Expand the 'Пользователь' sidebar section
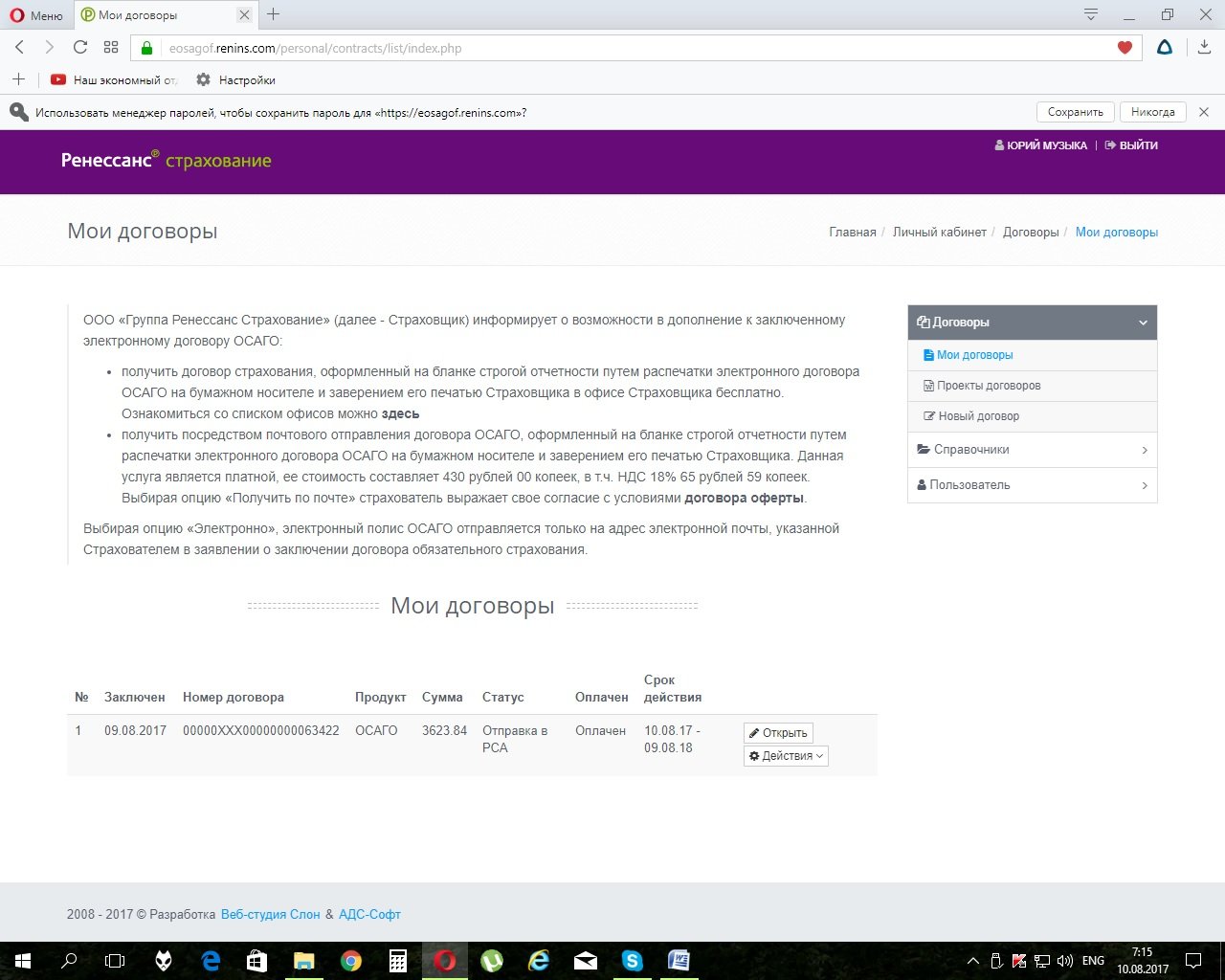 pos(1032,485)
